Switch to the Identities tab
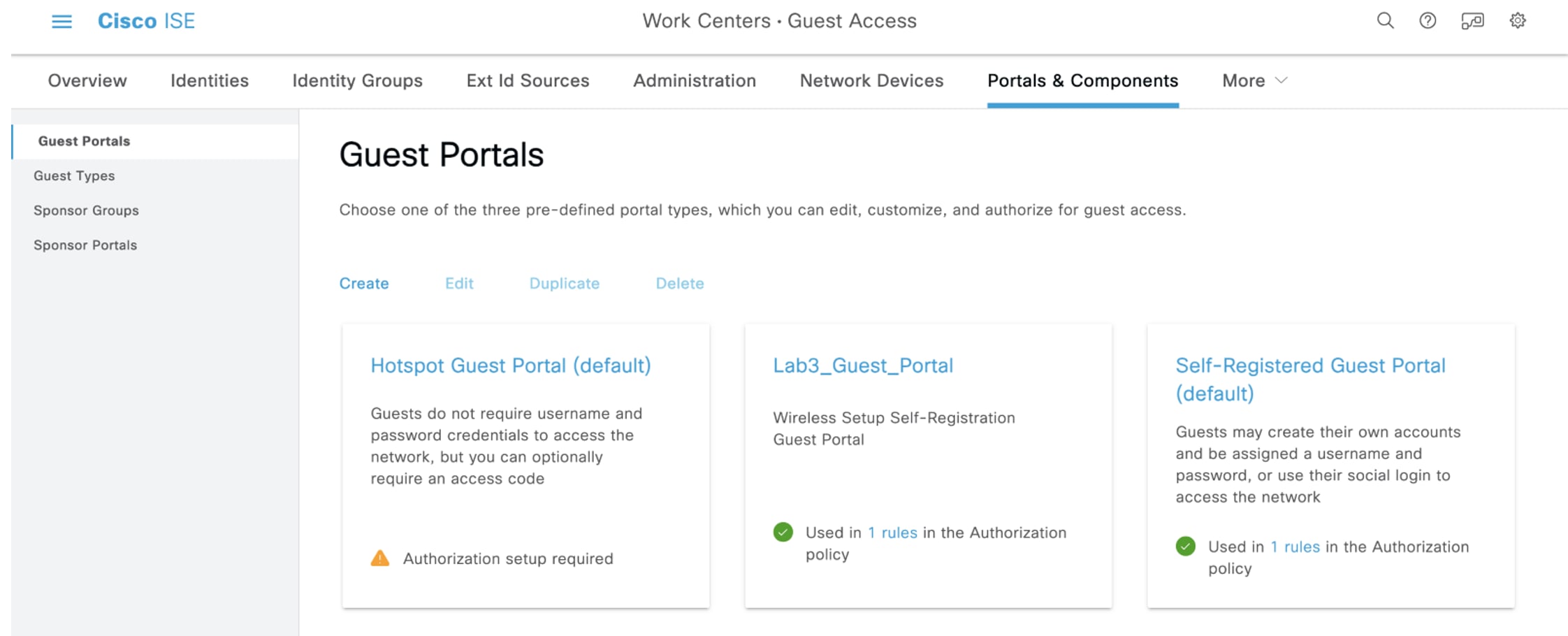Screen dimensions: 1568x636 coord(210,81)
